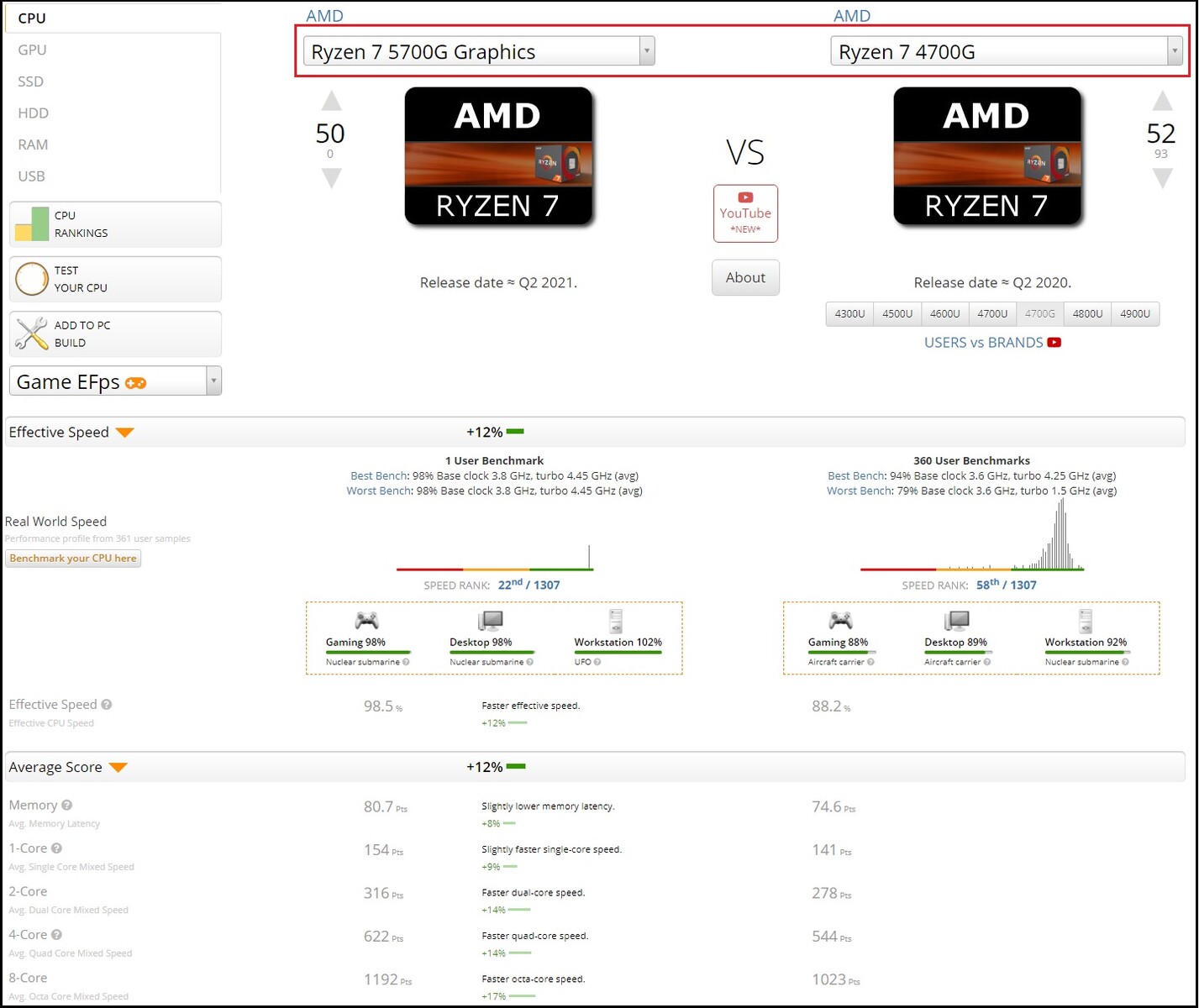Image resolution: width=1199 pixels, height=1008 pixels.
Task: Select the 4800U variant button
Action: 1086,313
